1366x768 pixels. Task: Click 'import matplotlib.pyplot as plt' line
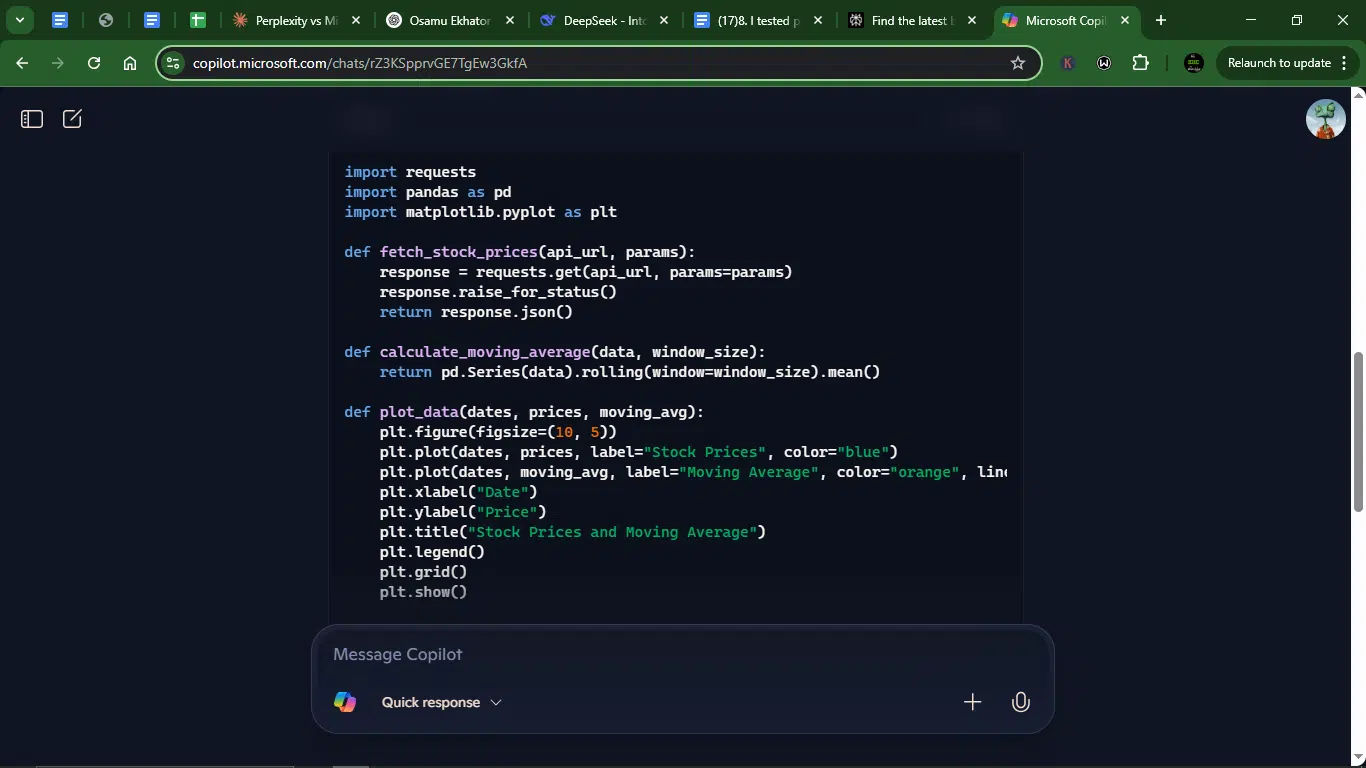[481, 212]
